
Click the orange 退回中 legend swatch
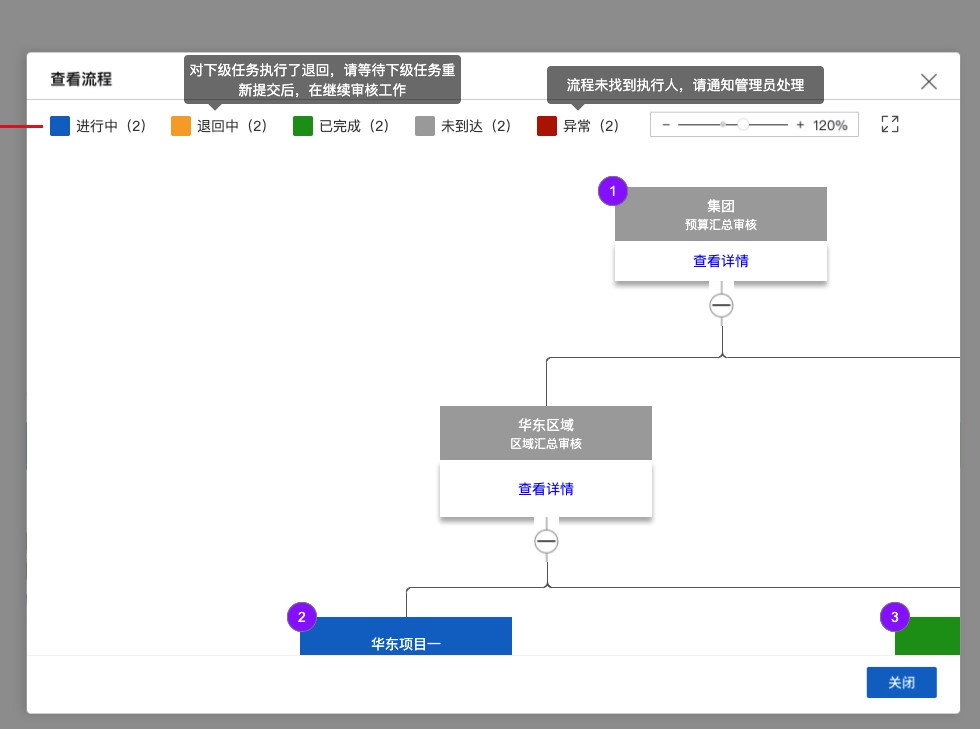click(181, 126)
